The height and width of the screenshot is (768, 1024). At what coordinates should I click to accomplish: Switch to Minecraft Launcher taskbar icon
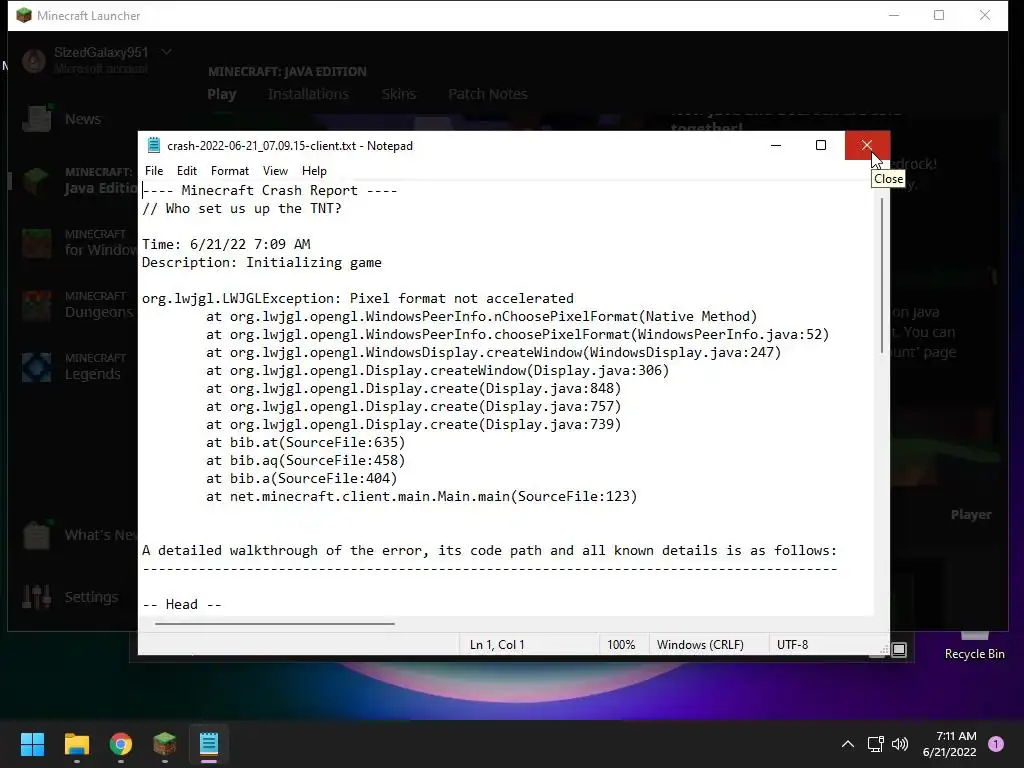point(165,744)
